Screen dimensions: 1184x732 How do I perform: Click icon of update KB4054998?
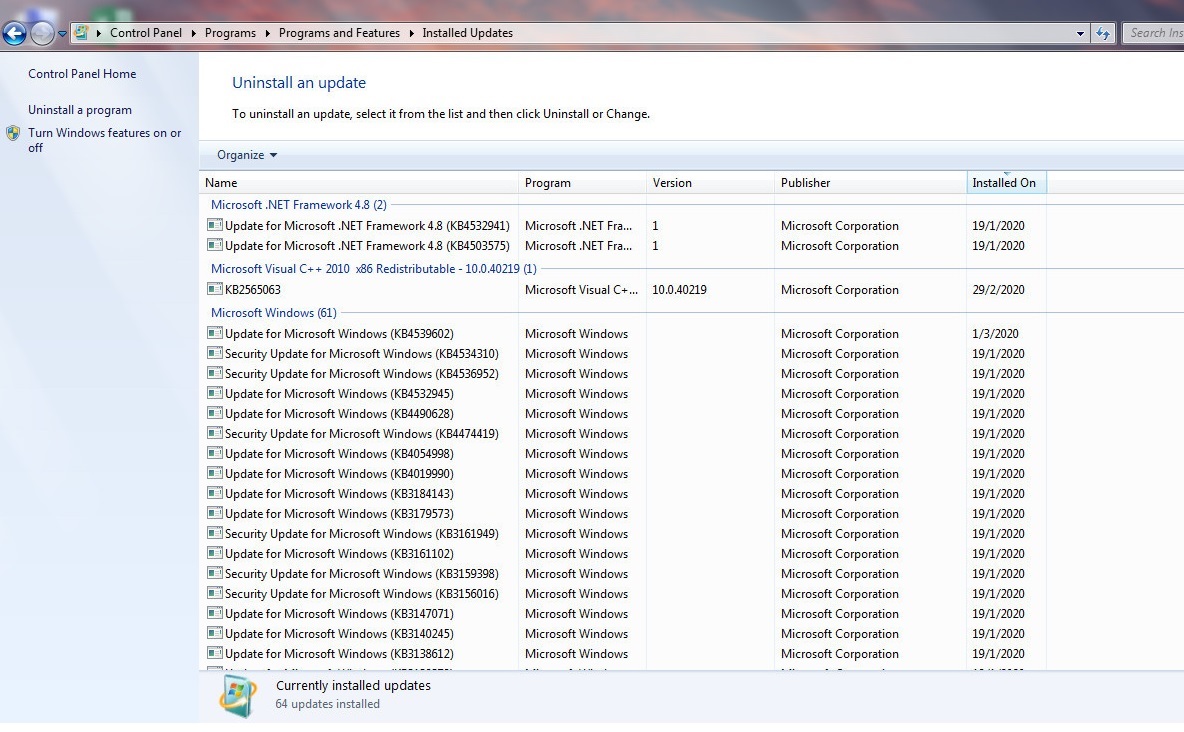[214, 453]
